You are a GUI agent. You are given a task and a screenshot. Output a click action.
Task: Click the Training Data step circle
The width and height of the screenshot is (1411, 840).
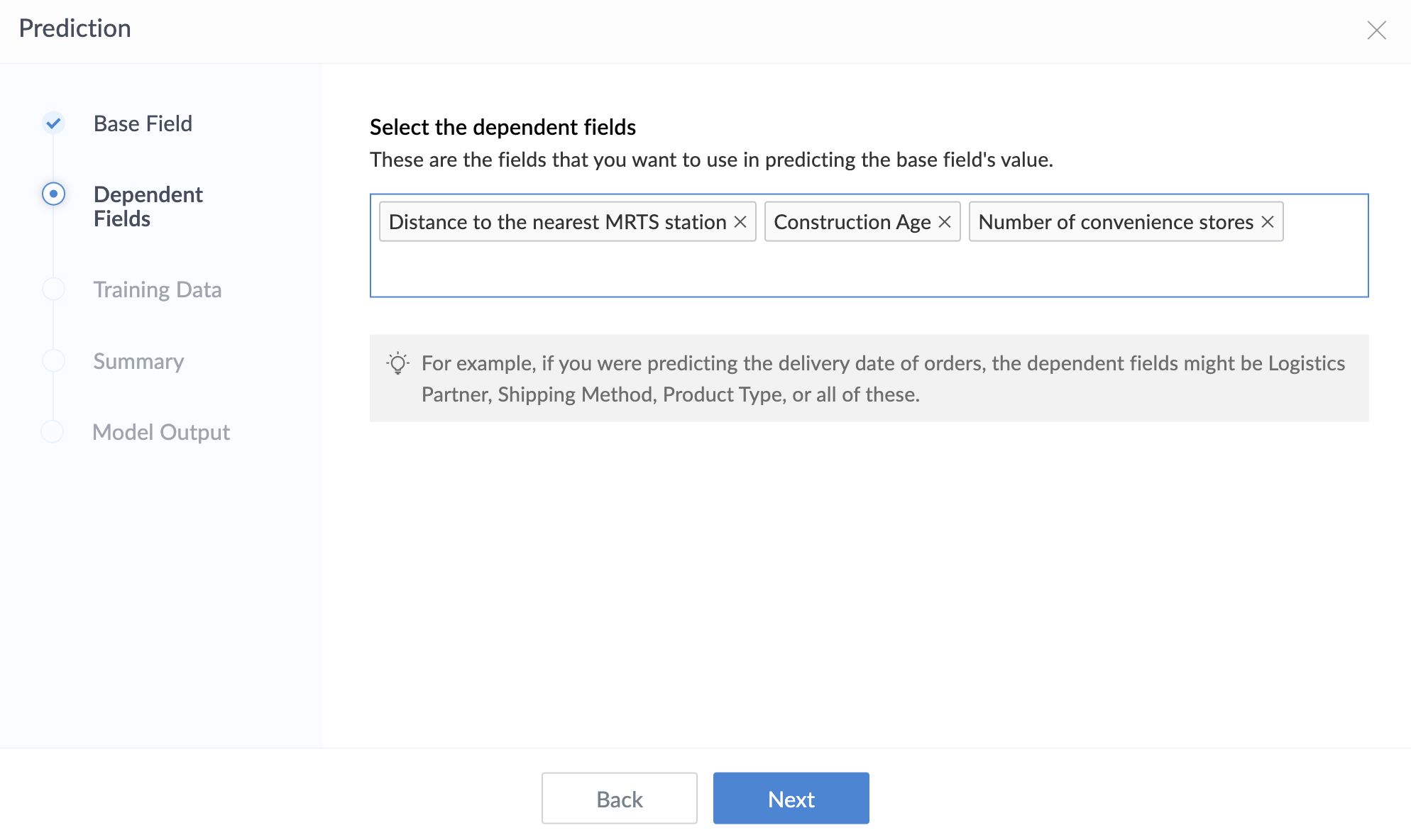53,289
